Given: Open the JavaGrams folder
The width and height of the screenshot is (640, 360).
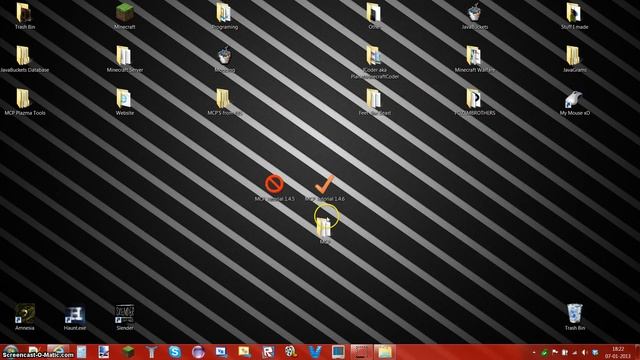Looking at the screenshot, I should 574,59.
